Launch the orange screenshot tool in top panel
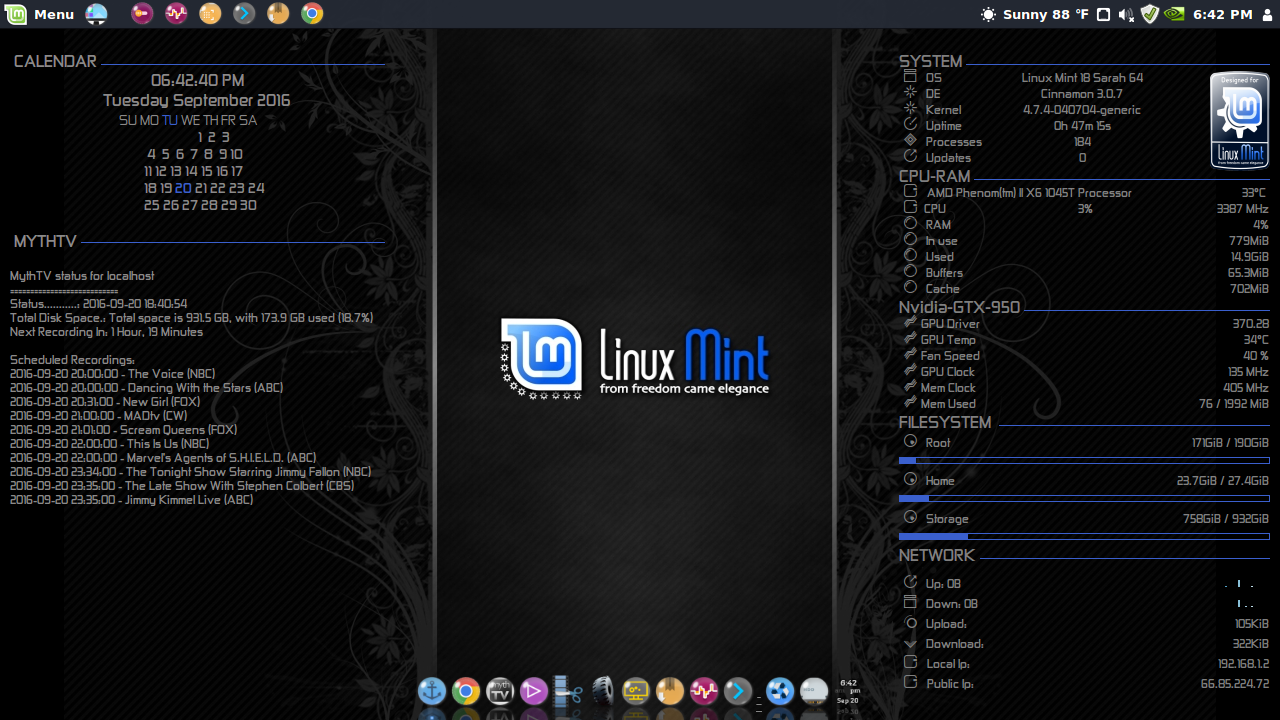The height and width of the screenshot is (720, 1280). [210, 14]
